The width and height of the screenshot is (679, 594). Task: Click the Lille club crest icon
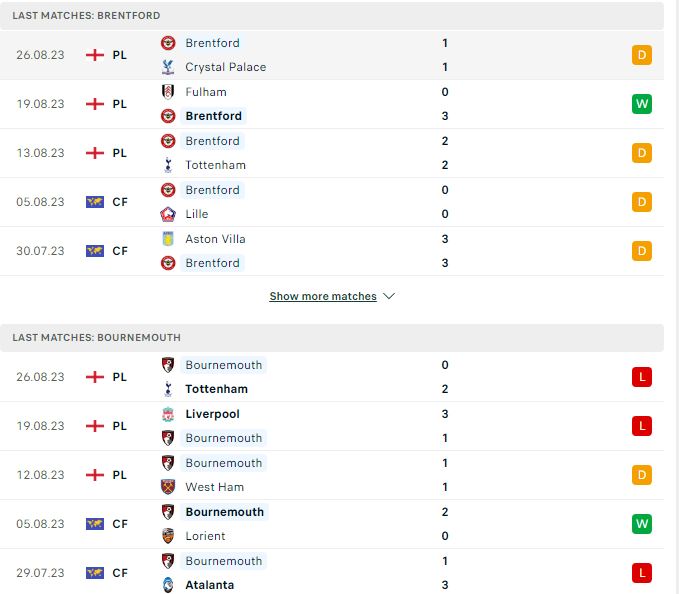[x=168, y=214]
